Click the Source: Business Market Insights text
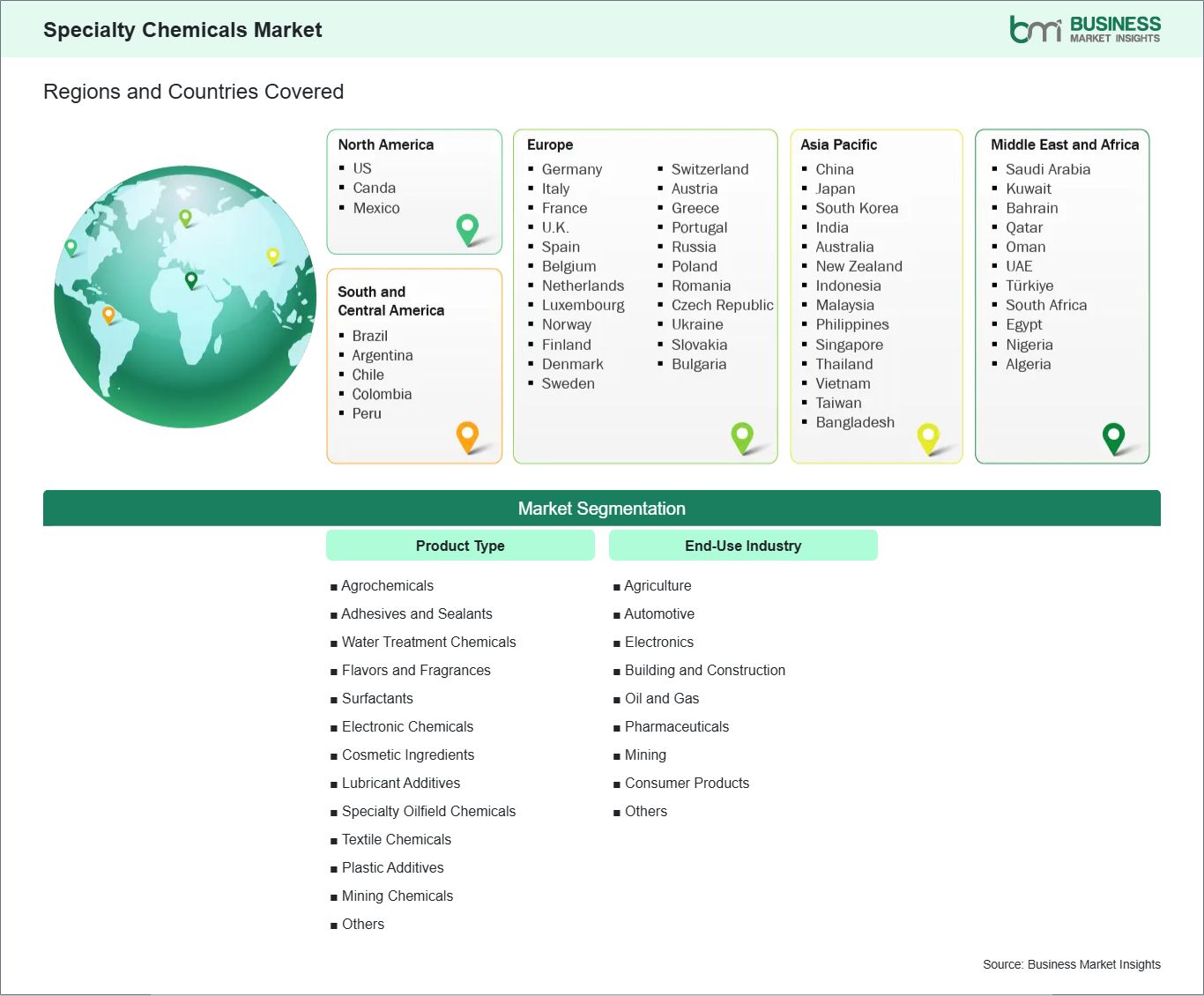 [1071, 964]
